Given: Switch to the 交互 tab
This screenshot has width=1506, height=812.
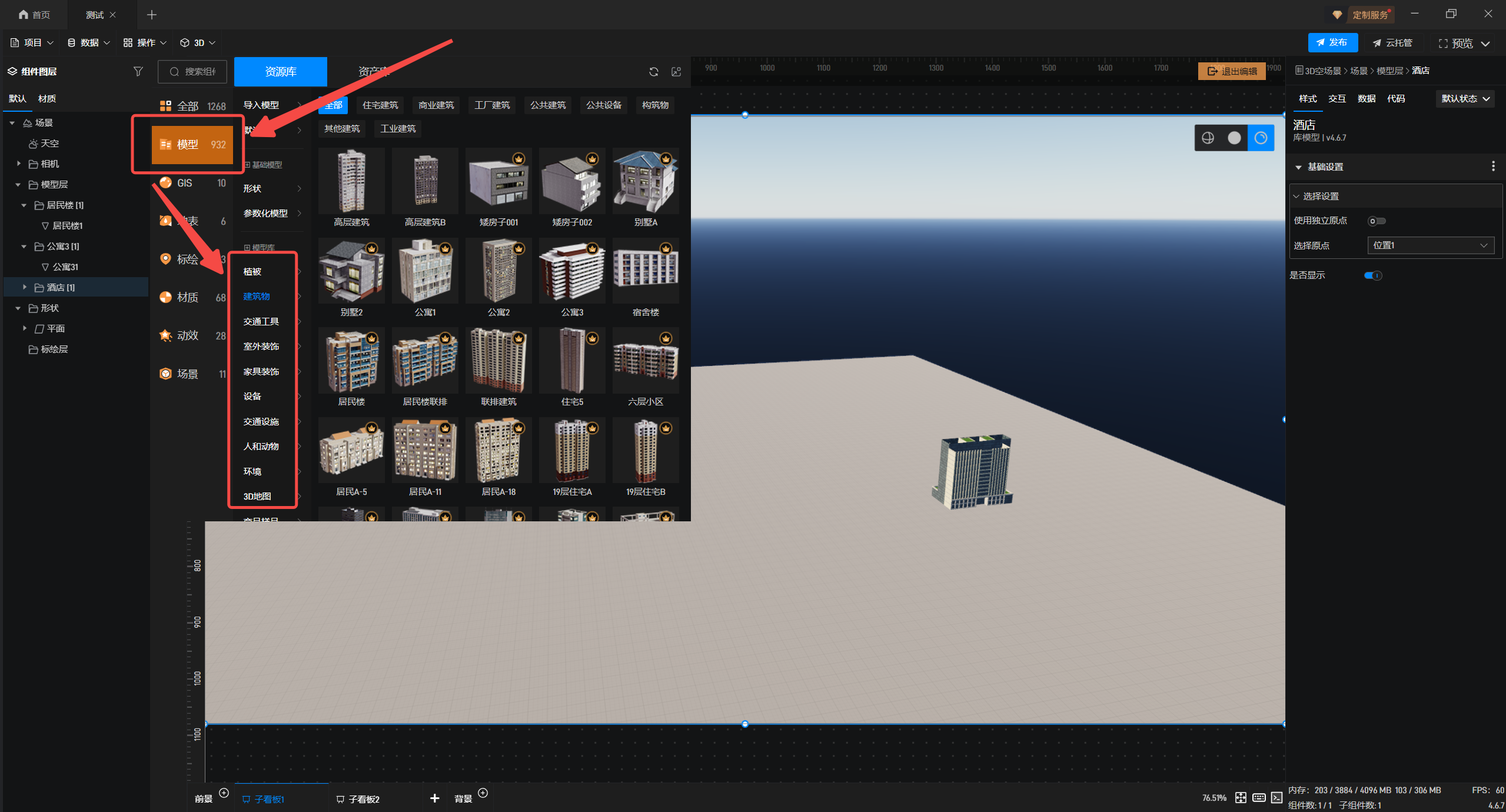Looking at the screenshot, I should (x=1337, y=99).
